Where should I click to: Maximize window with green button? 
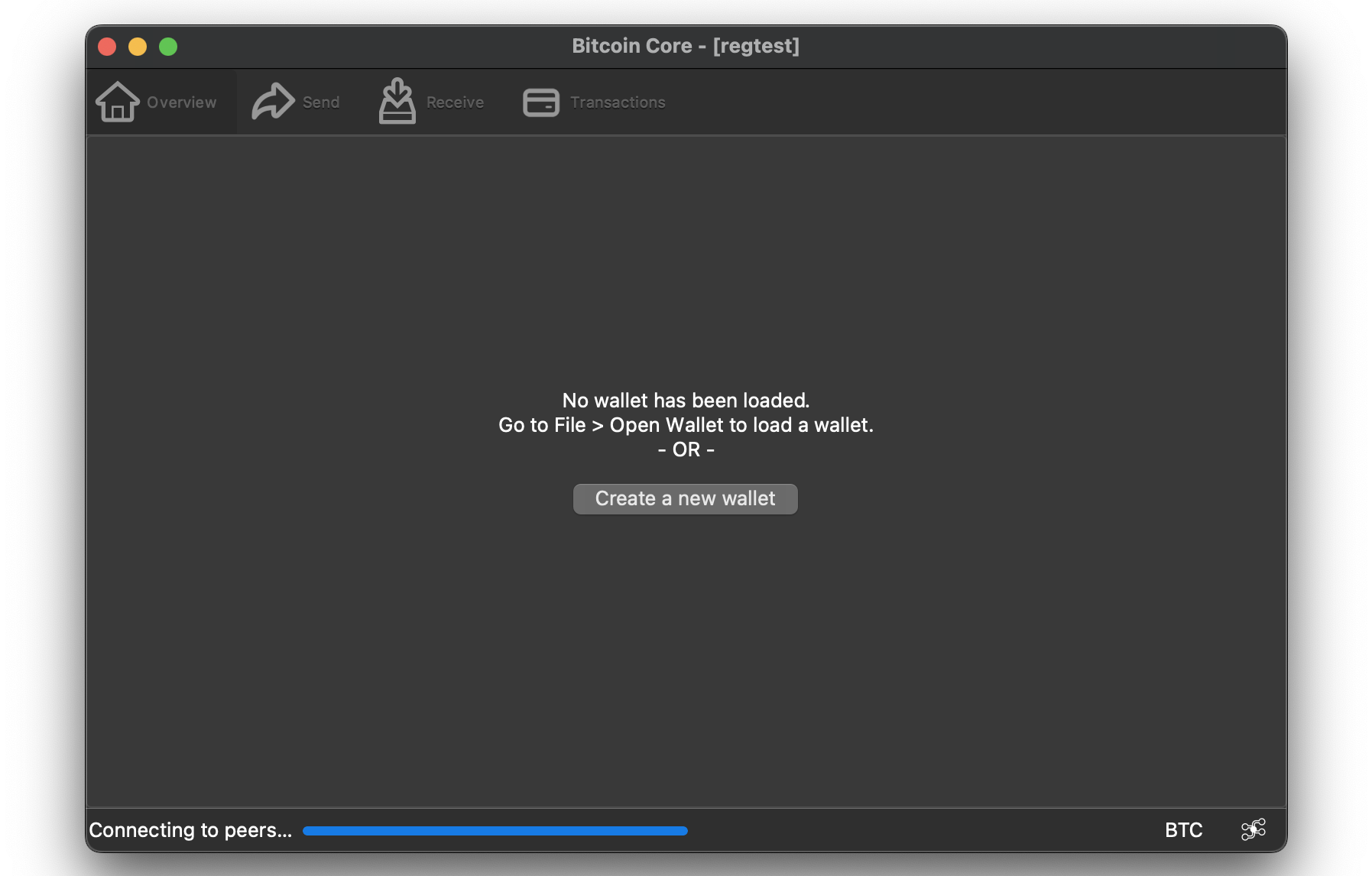coord(168,47)
